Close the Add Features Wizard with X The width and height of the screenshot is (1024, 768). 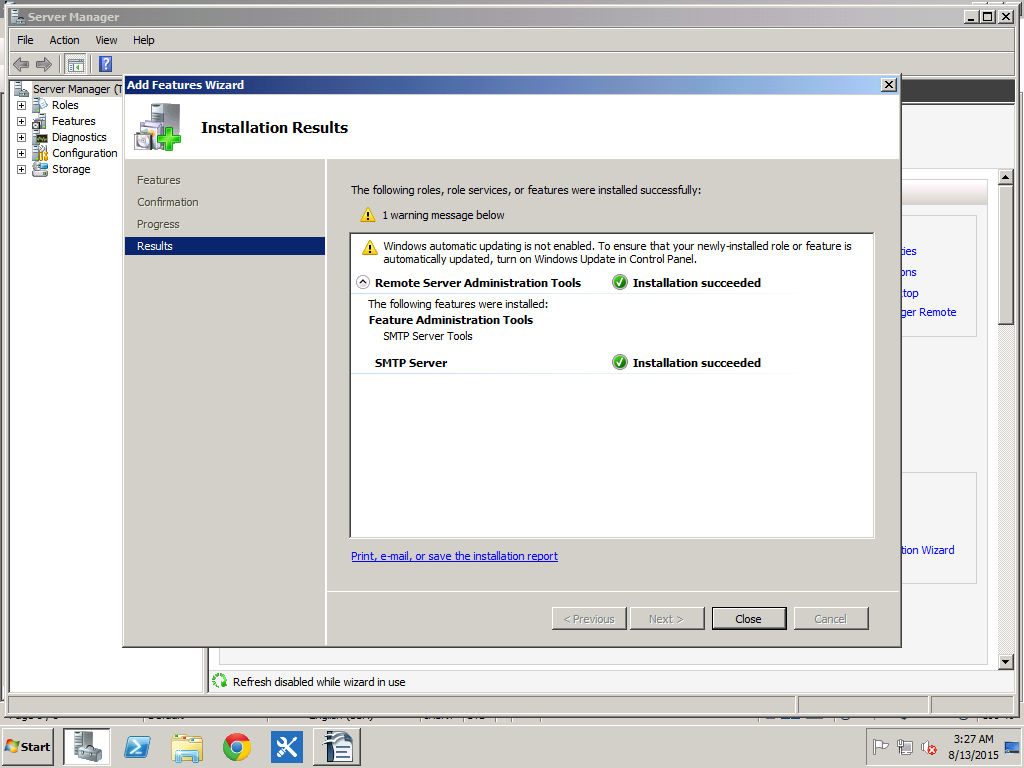[888, 85]
